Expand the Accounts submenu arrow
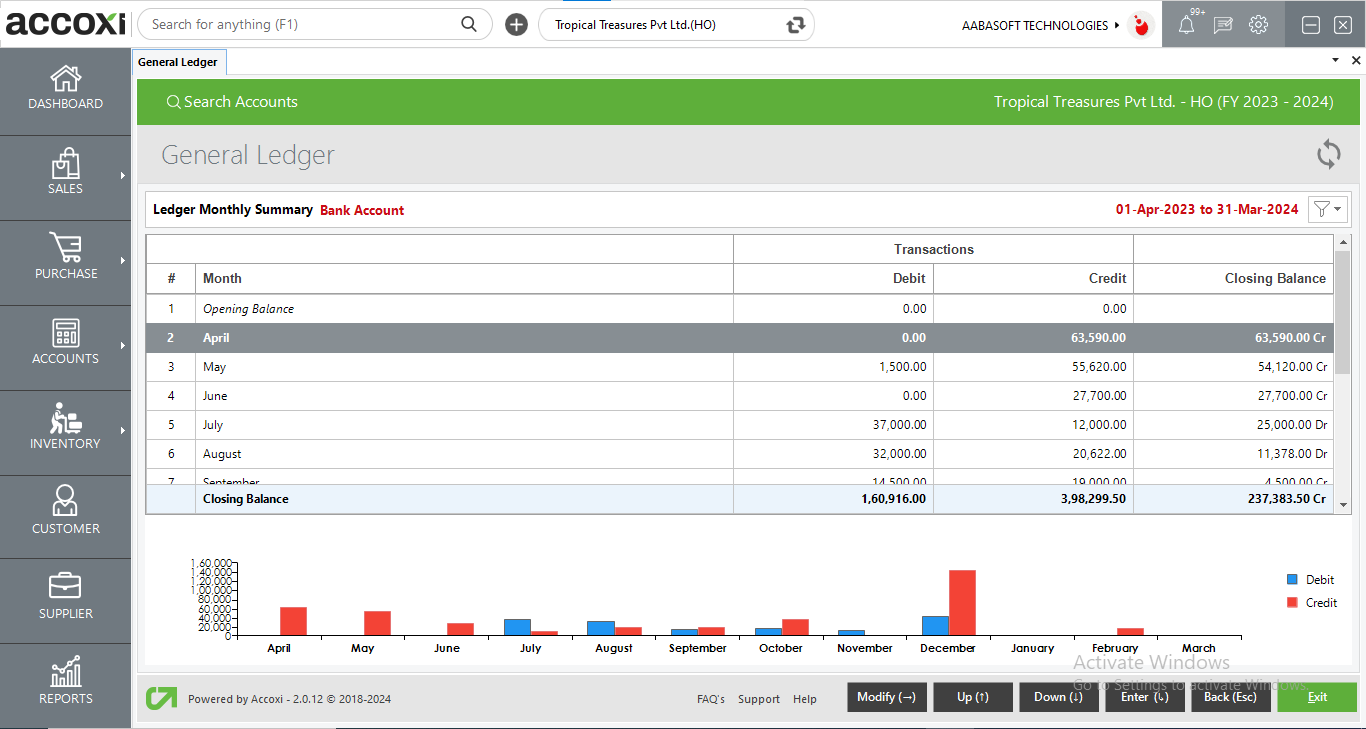Screen dimensions: 1366x729 (x=123, y=346)
